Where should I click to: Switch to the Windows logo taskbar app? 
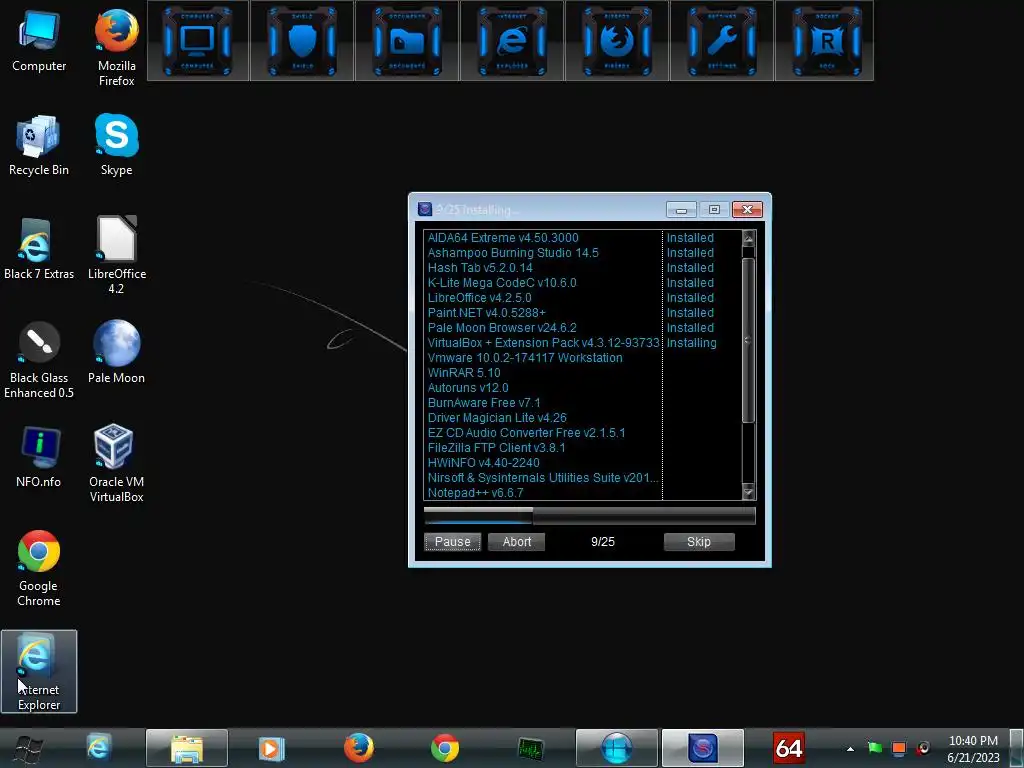pos(616,748)
